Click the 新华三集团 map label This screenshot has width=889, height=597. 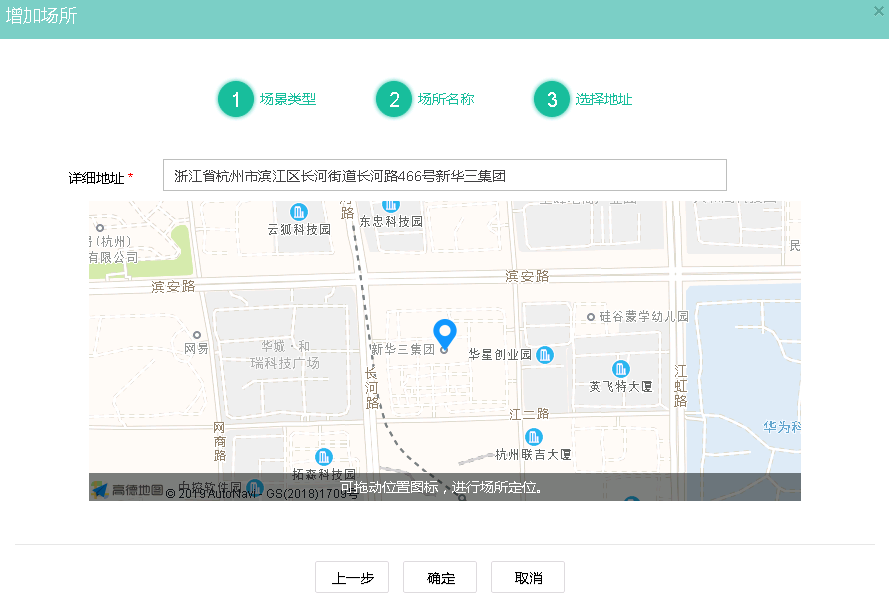(403, 349)
